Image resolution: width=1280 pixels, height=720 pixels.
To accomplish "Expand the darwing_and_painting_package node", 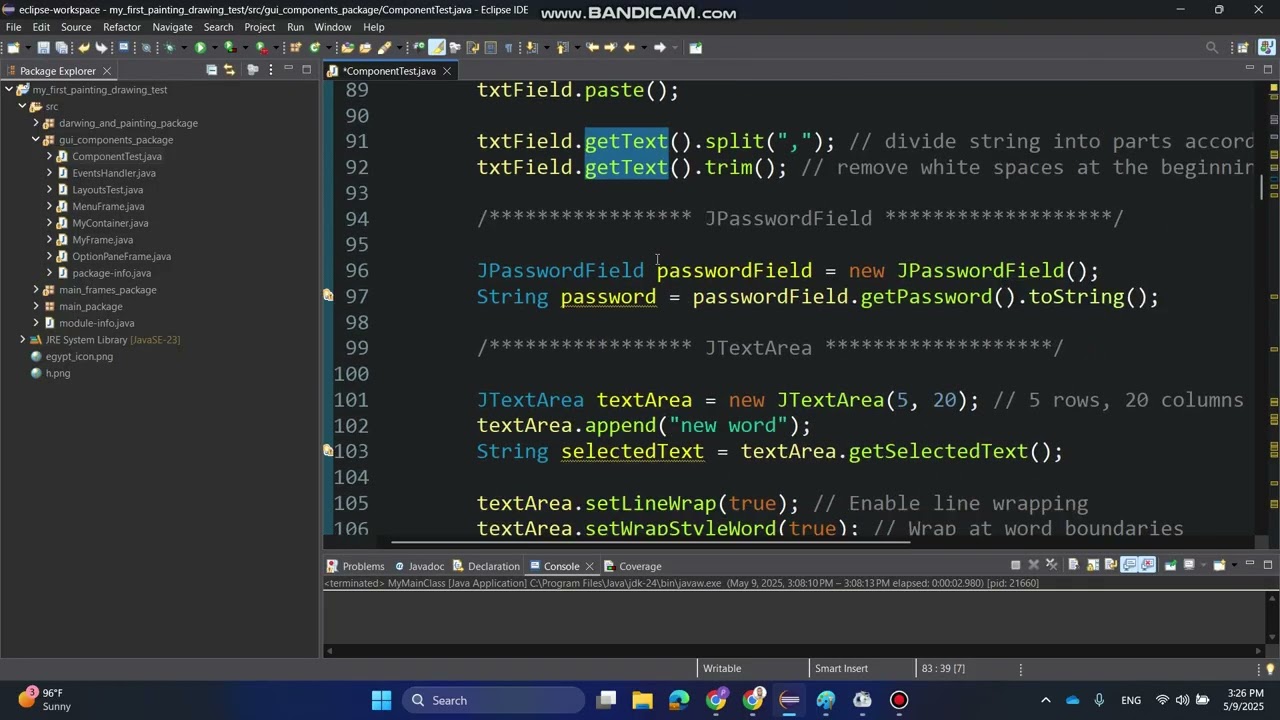I will coord(36,123).
